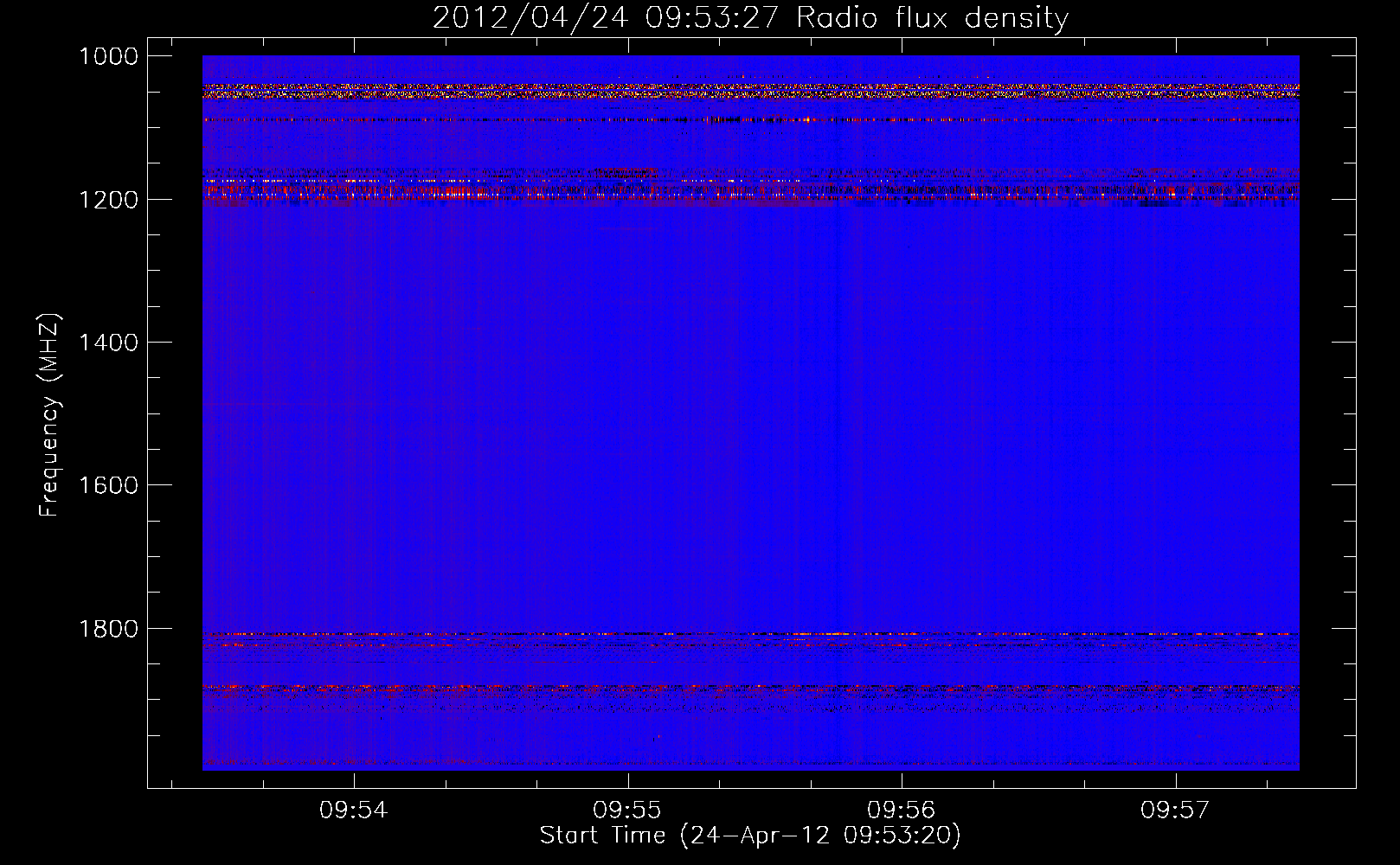
Task: Click the 1600 frequency axis label
Action: (x=108, y=485)
